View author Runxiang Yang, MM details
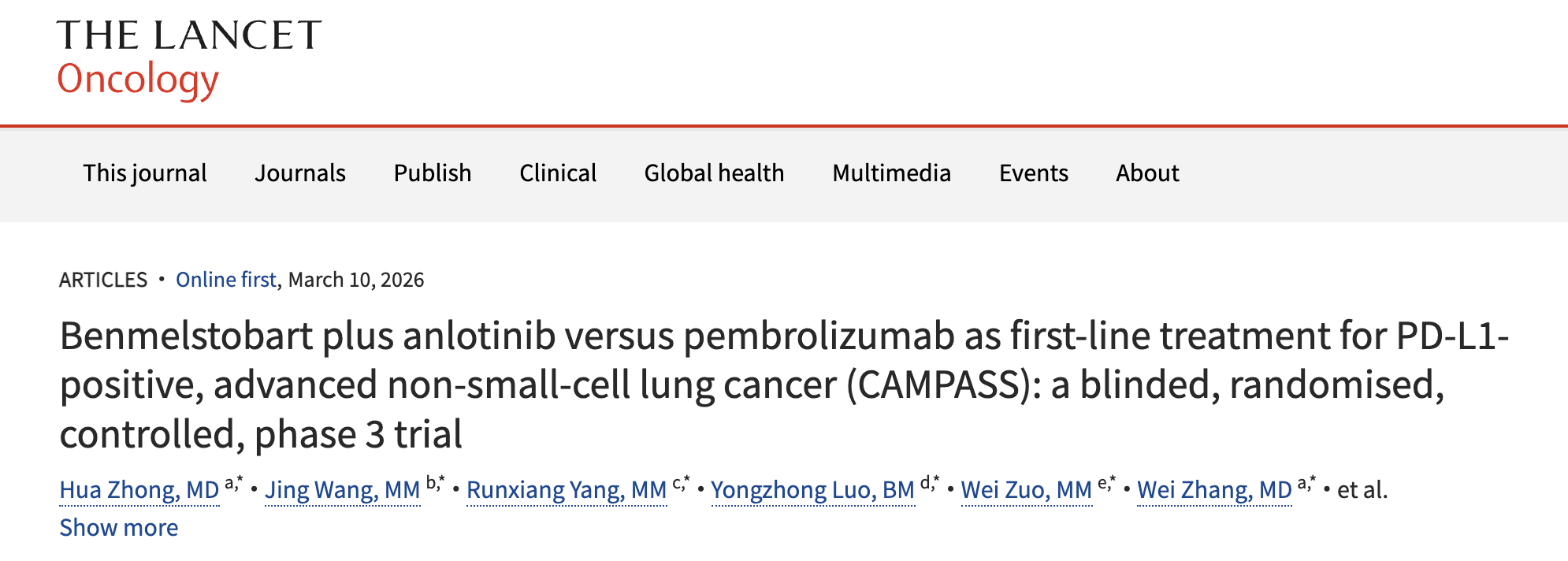Viewport: 1568px width, 561px height. pos(567,490)
